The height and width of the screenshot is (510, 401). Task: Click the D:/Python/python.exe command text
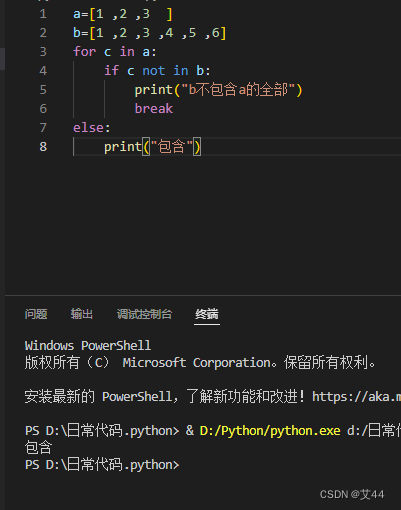click(x=270, y=431)
